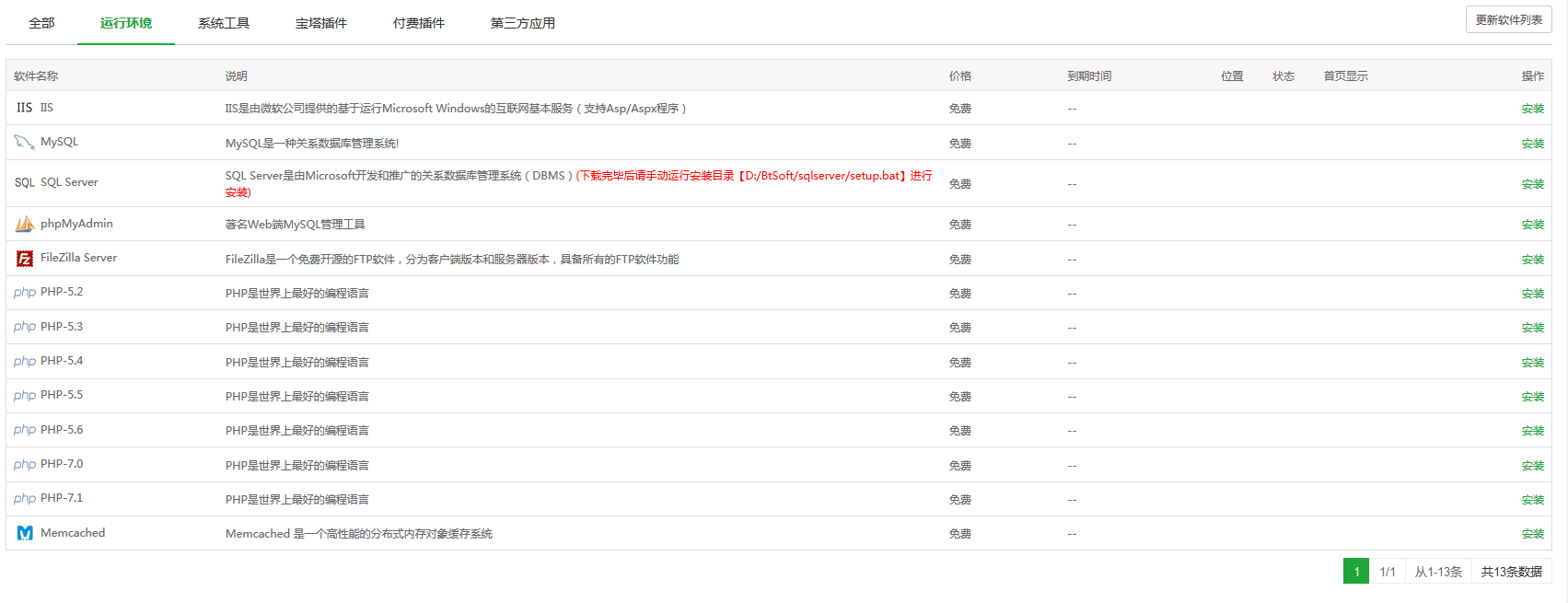Open the 宝塔插件 tab
Viewport: 1568px width, 603px height.
321,23
